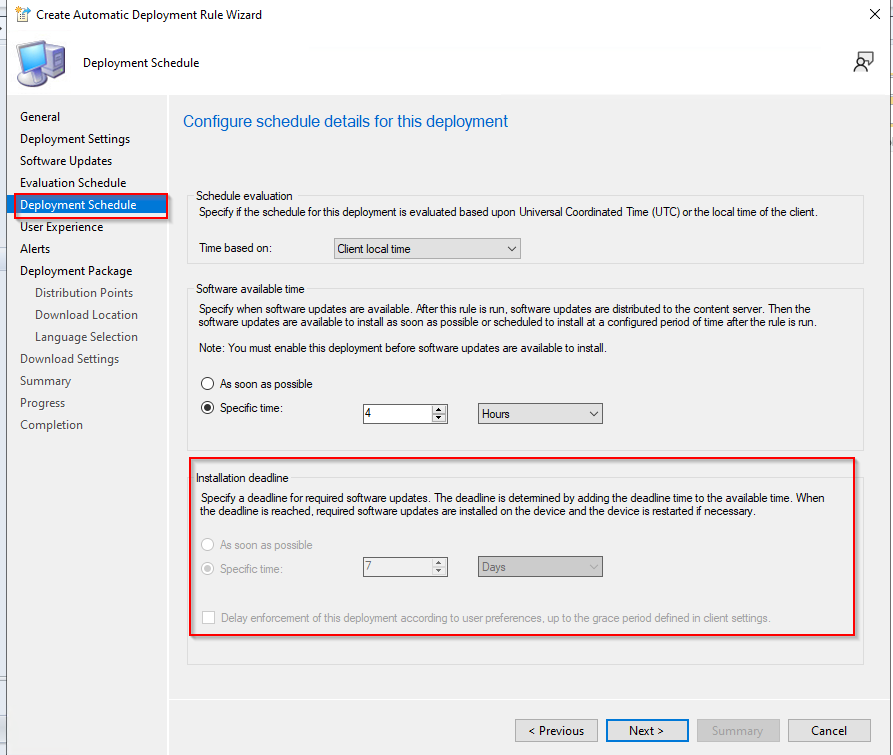The width and height of the screenshot is (893, 755).
Task: Click the Previous button
Action: pos(556,730)
